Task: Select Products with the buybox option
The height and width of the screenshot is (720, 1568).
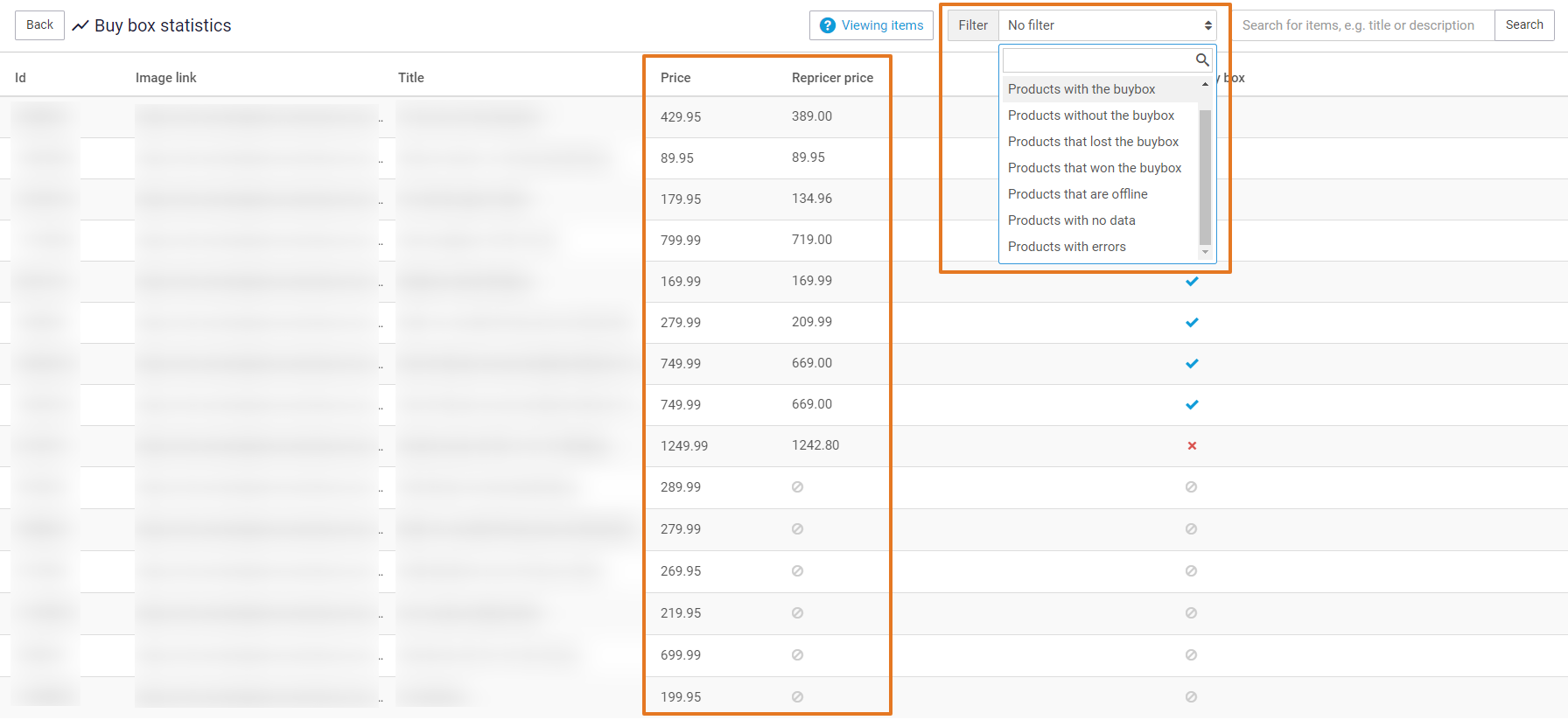Action: click(1081, 89)
